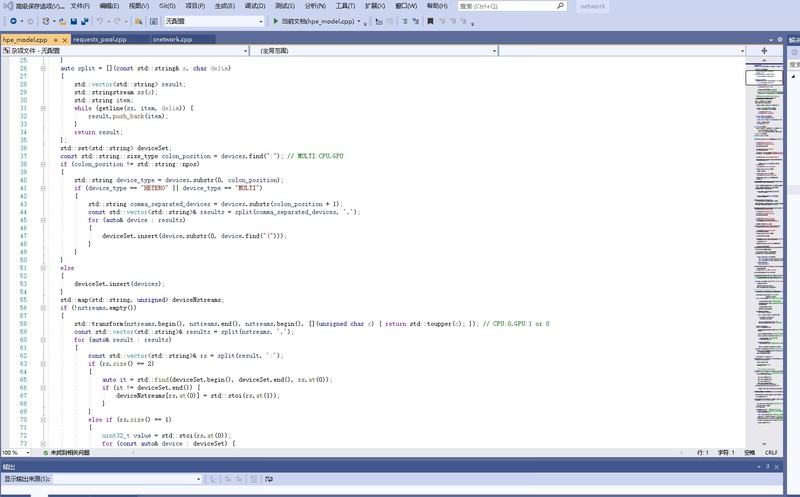Click the green check no-issues status icon
This screenshot has width=800, height=497.
tap(46, 453)
